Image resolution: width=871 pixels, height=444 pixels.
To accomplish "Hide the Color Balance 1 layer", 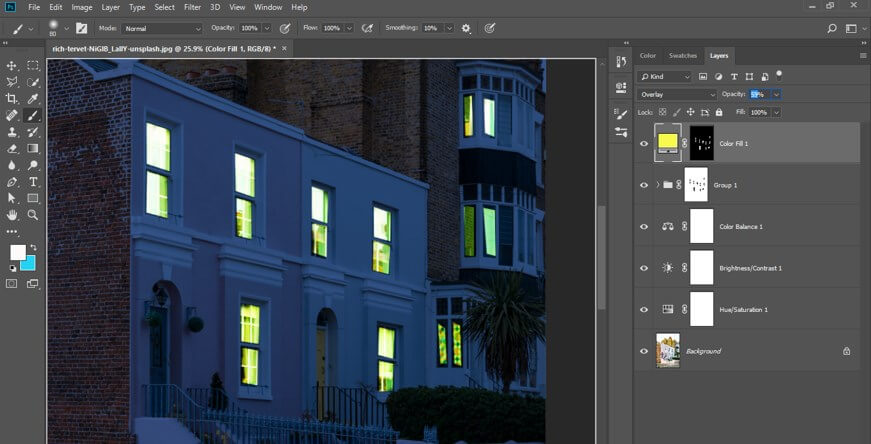I will 644,227.
